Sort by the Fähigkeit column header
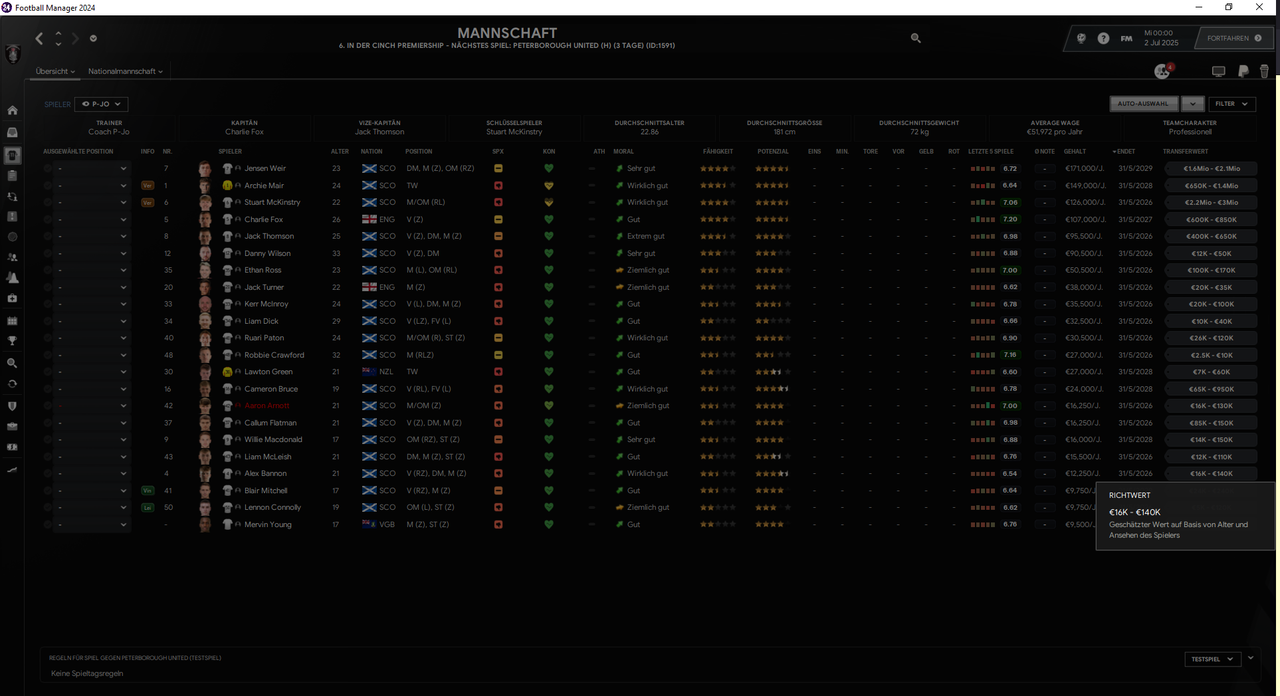Image resolution: width=1280 pixels, height=696 pixels. [x=718, y=152]
